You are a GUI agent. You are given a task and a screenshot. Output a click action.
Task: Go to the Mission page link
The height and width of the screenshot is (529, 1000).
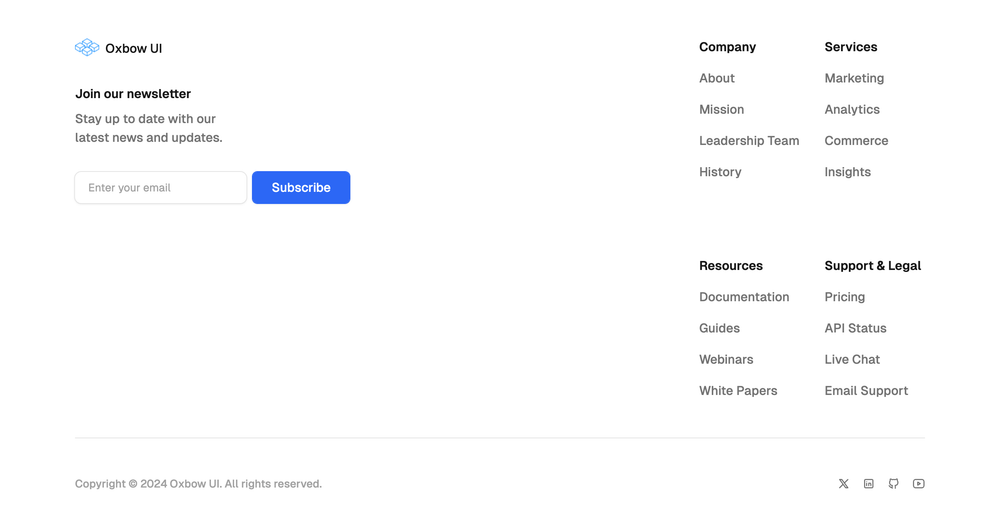[721, 110]
